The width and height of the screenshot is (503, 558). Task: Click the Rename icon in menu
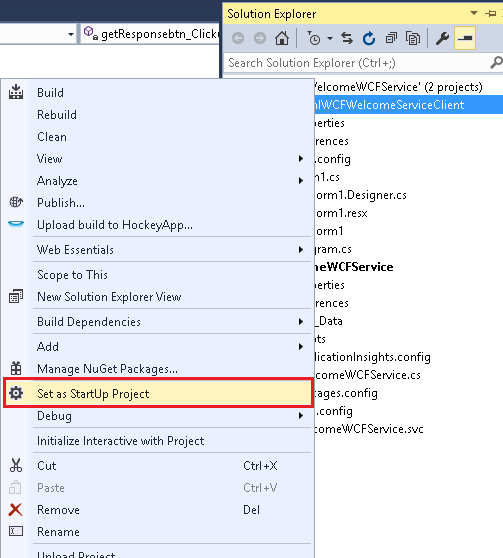[x=16, y=531]
